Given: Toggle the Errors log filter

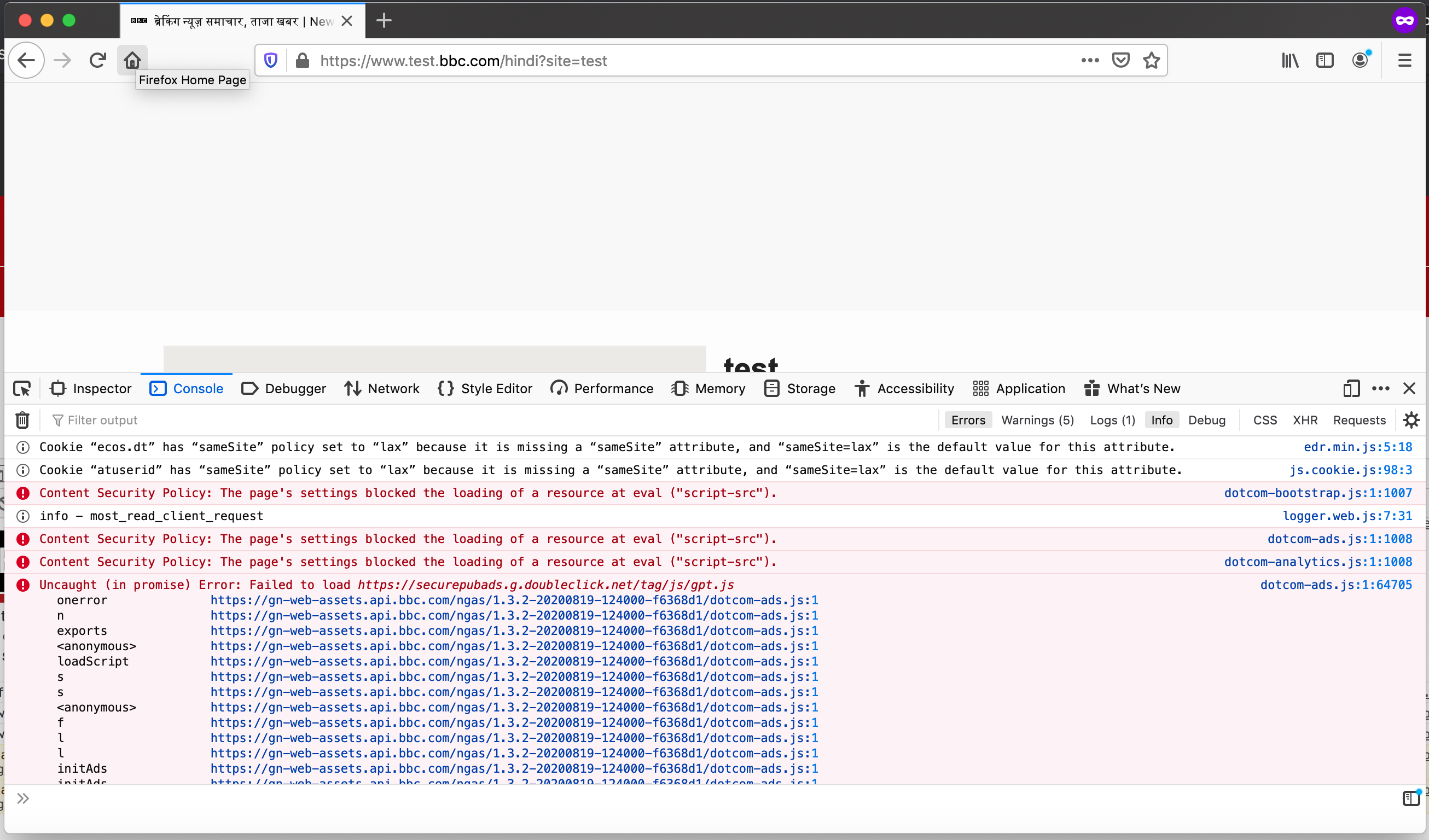Looking at the screenshot, I should pos(968,419).
